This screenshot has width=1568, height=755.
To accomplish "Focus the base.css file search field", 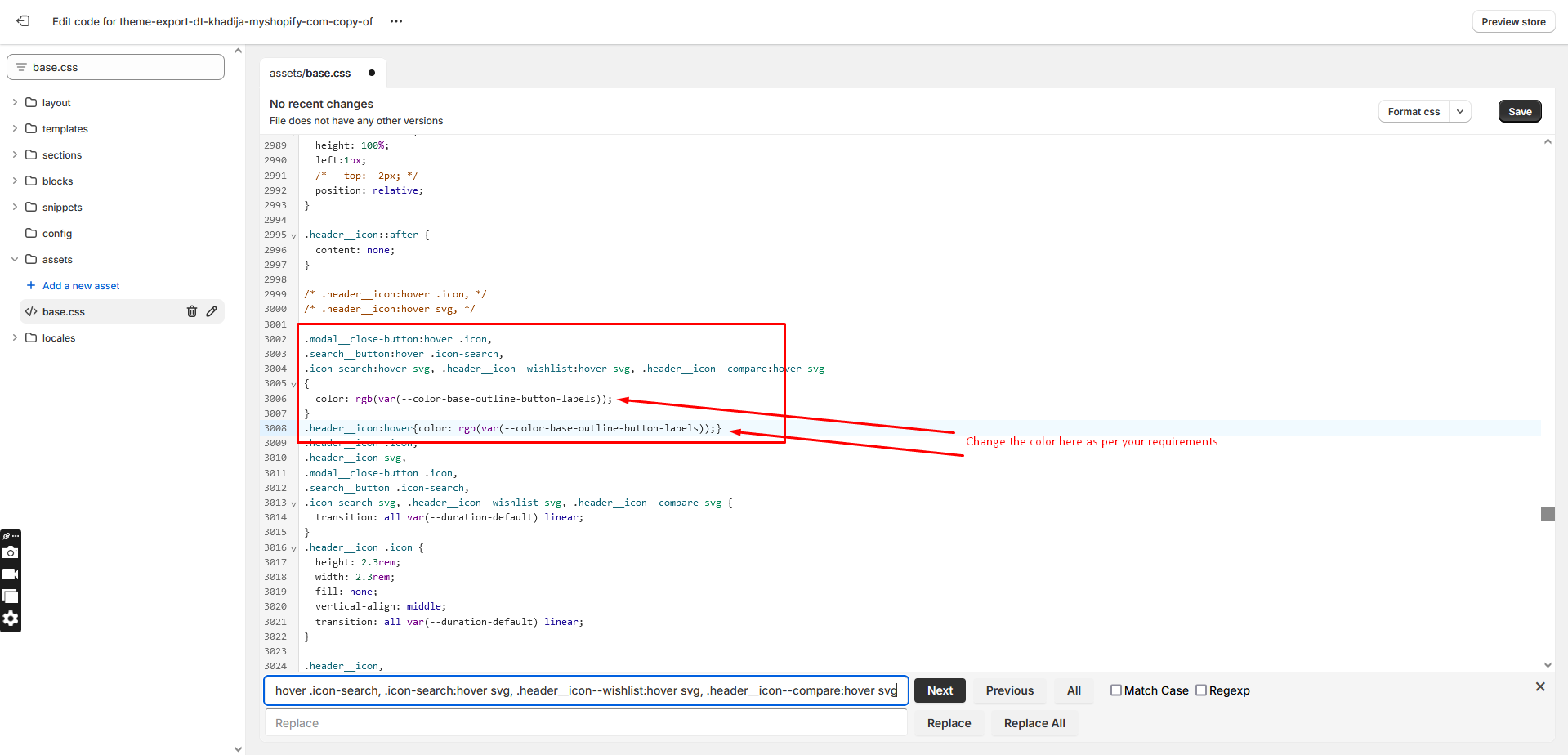I will coord(115,67).
